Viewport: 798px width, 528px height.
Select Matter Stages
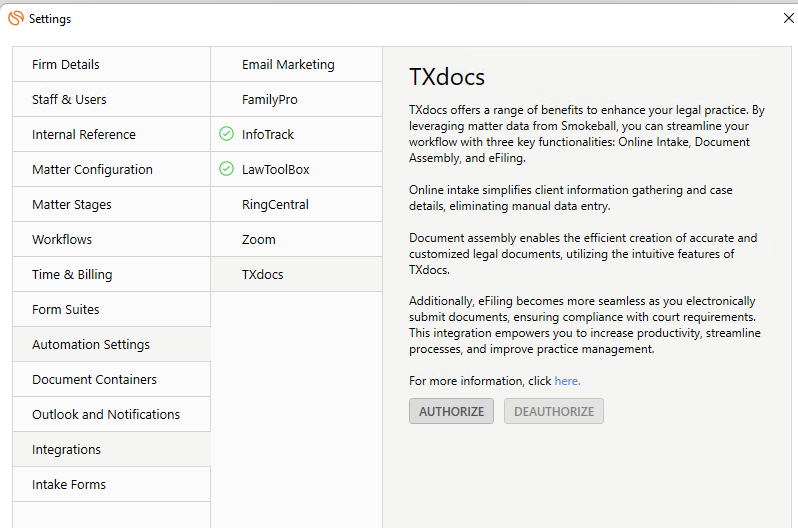[x=111, y=204]
